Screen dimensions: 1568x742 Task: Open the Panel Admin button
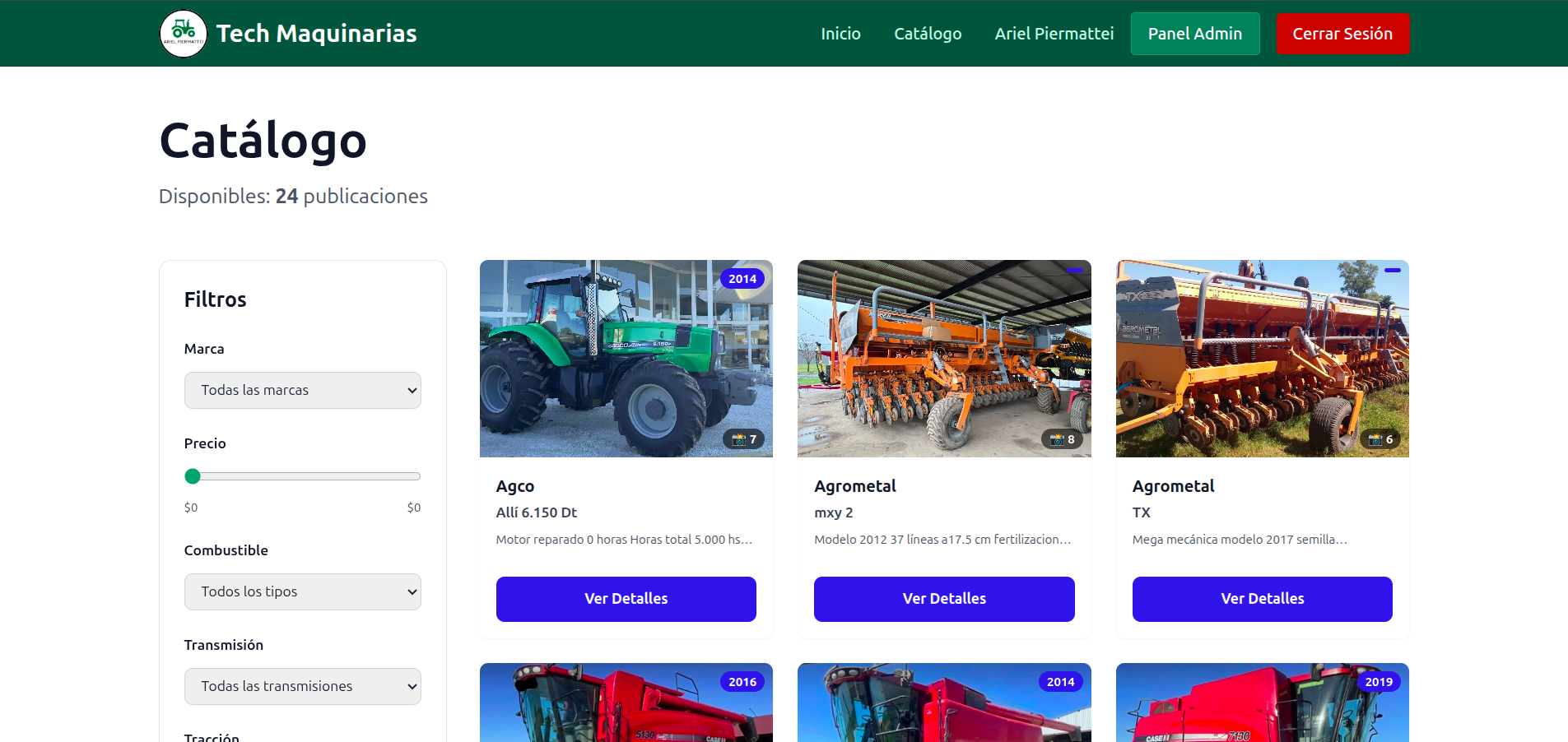[1195, 34]
